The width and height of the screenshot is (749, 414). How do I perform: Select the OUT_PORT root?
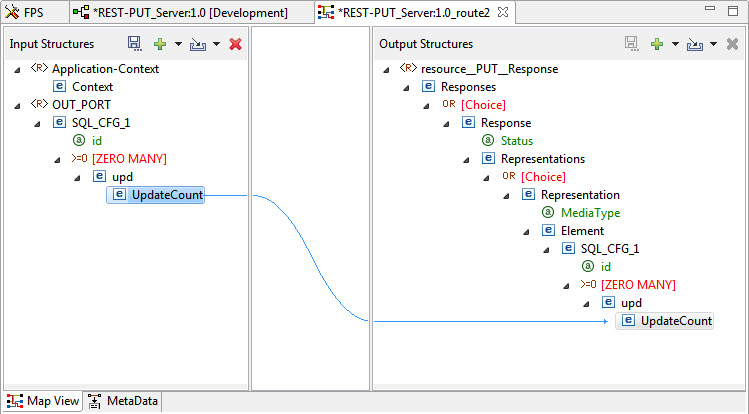tap(81, 105)
